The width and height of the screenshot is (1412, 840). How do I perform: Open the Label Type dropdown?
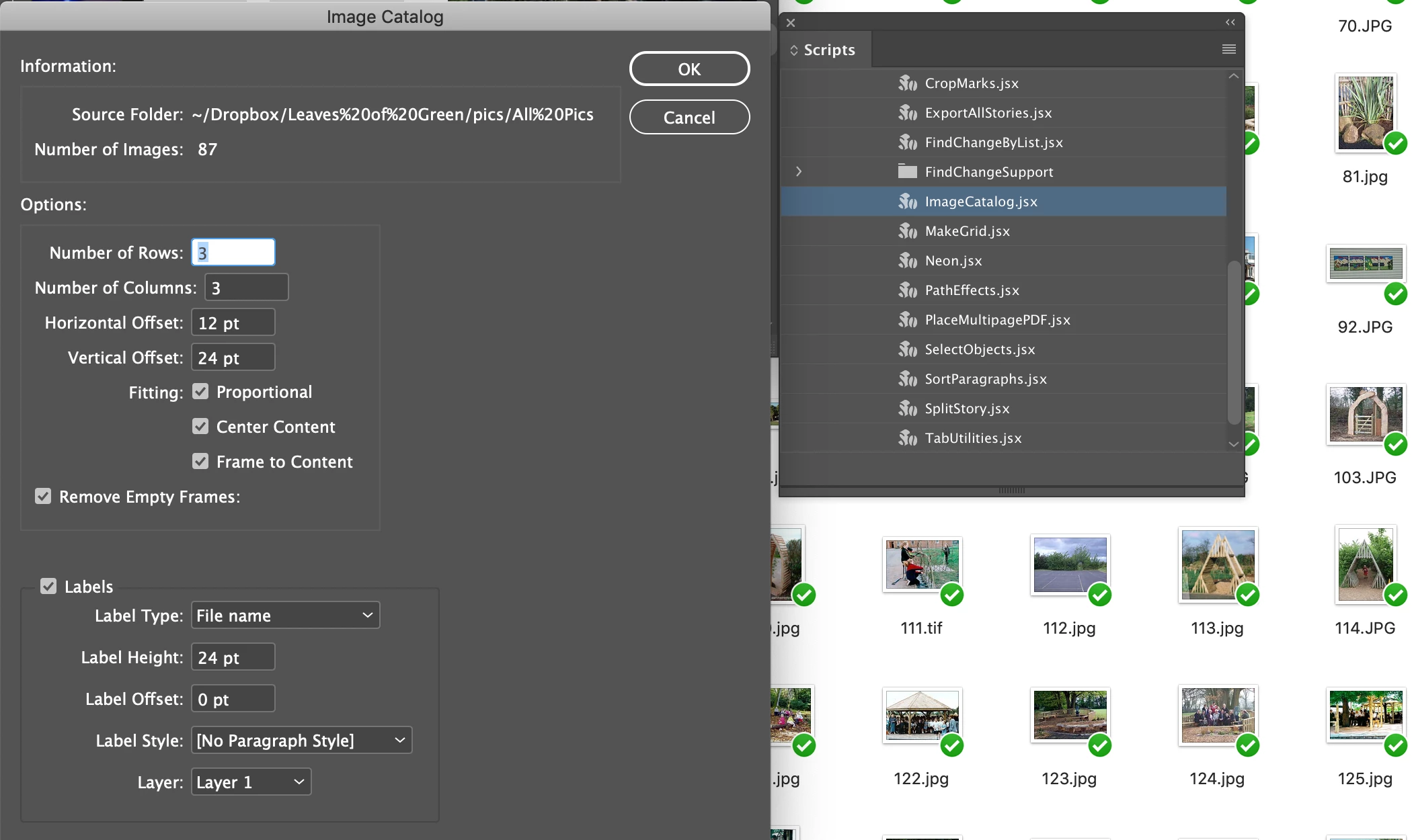click(286, 616)
